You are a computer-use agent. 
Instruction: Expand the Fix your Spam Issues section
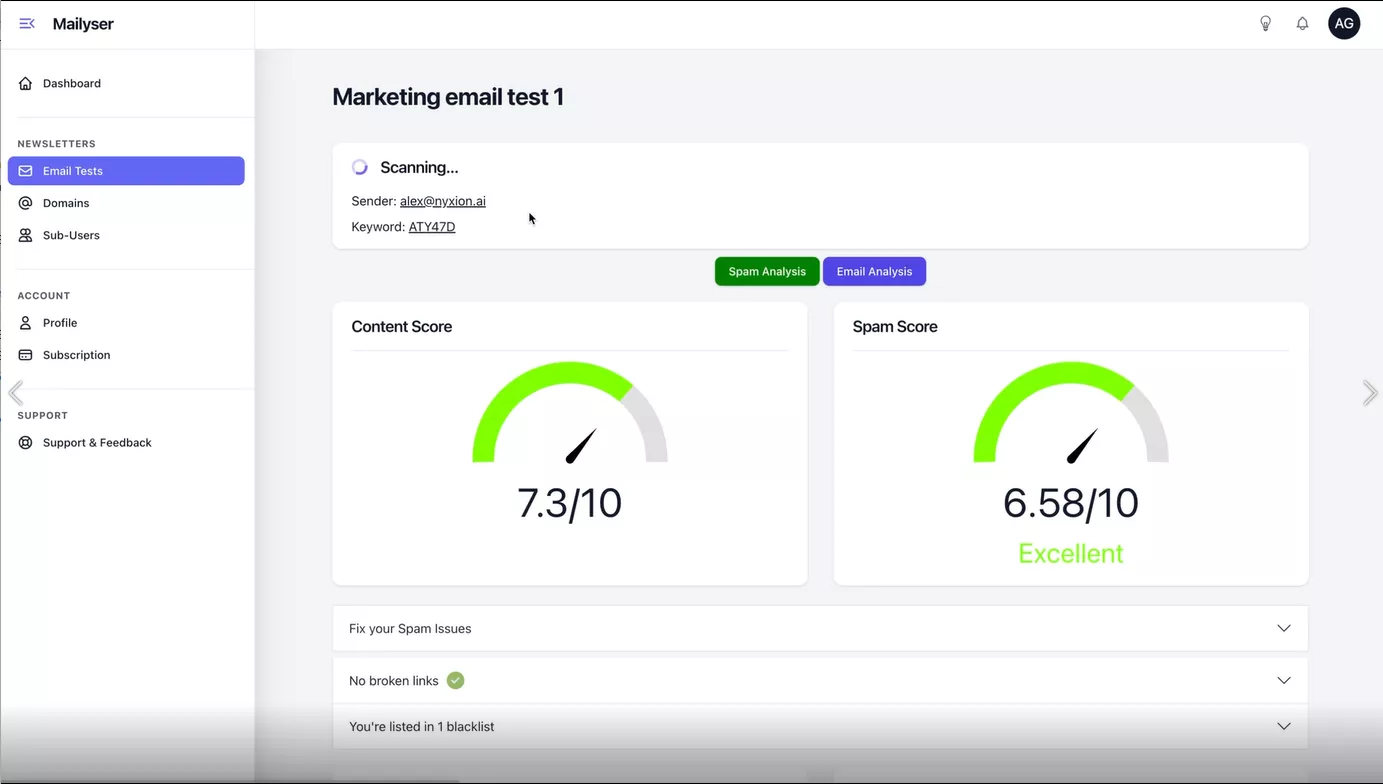pyautogui.click(x=1283, y=628)
